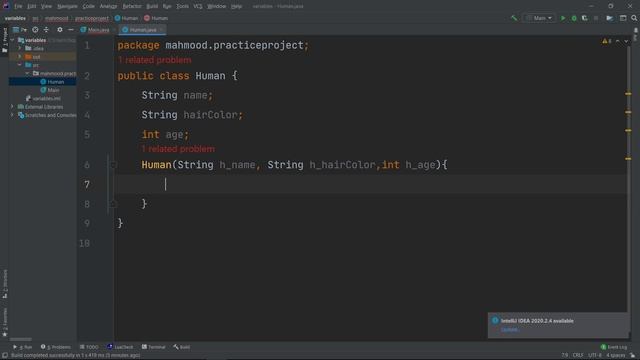Click Human class breadcrumb in navigation bar
Image resolution: width=640 pixels, height=360 pixels.
click(x=126, y=18)
